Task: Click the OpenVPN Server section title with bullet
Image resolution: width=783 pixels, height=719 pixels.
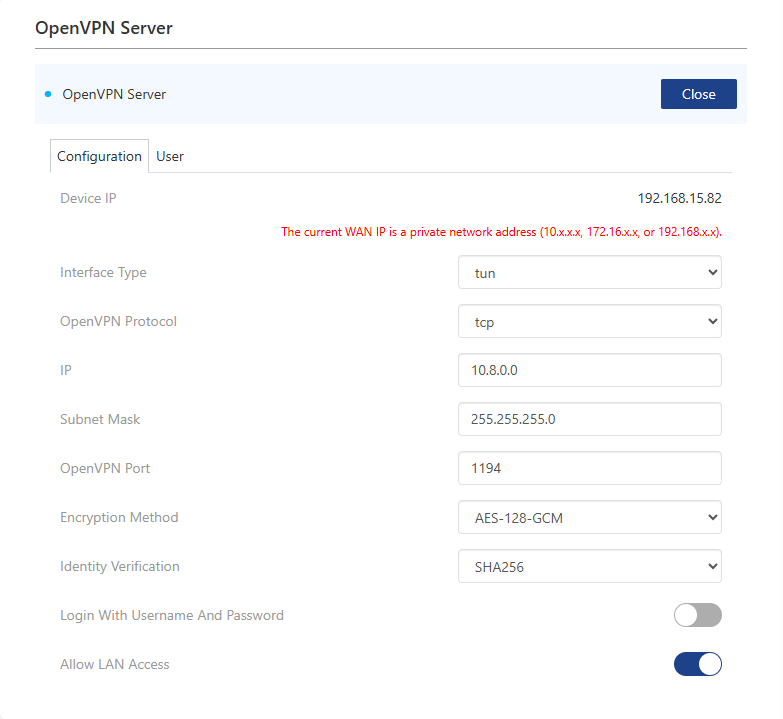Action: pos(105,94)
